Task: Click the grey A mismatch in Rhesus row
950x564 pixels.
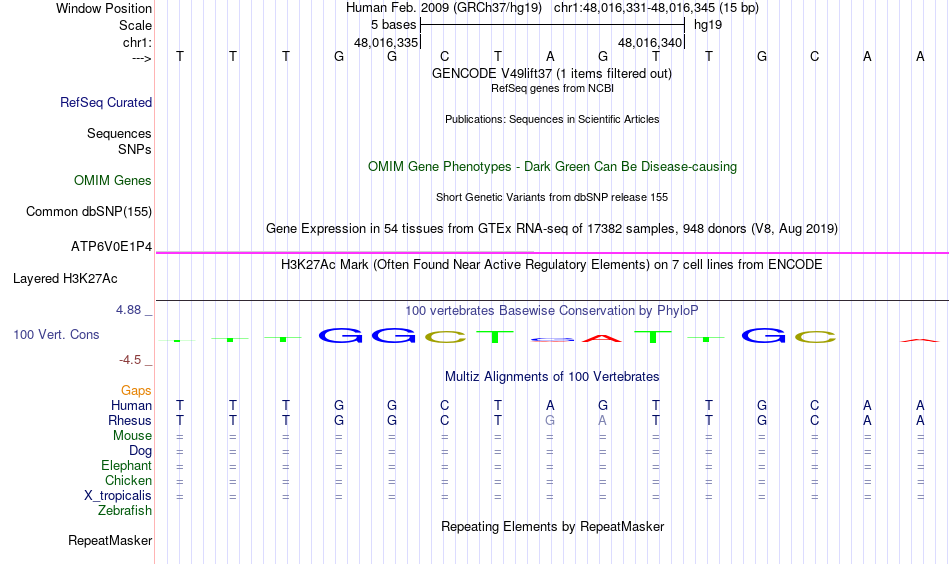Action: [x=602, y=420]
